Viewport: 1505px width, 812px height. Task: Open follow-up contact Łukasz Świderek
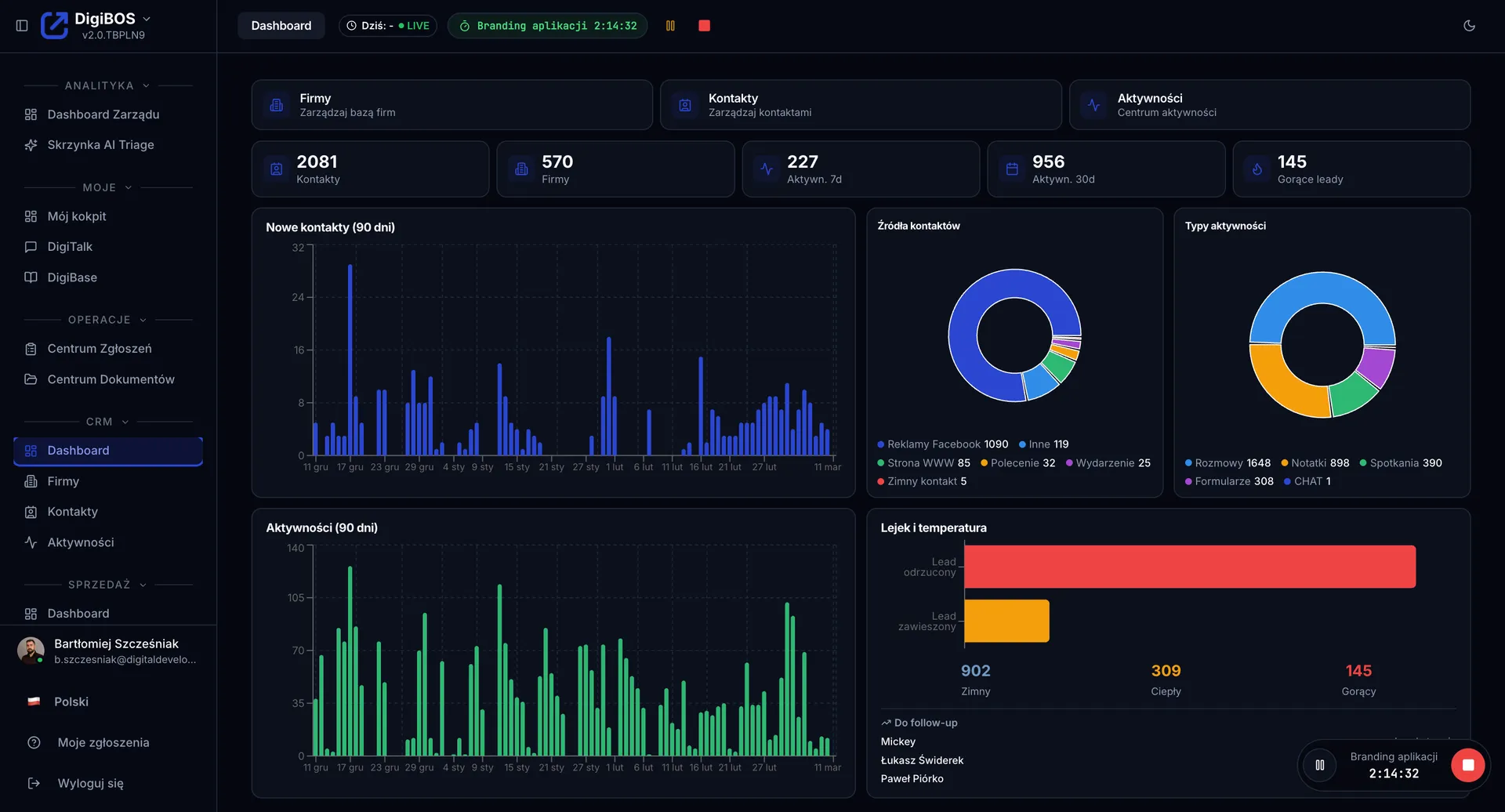coord(922,760)
